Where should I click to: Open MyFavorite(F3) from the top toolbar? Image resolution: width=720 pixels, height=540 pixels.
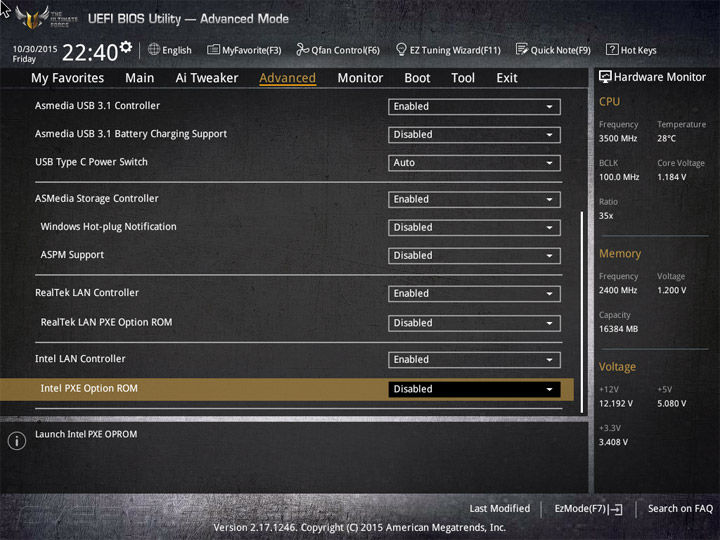coord(213,49)
